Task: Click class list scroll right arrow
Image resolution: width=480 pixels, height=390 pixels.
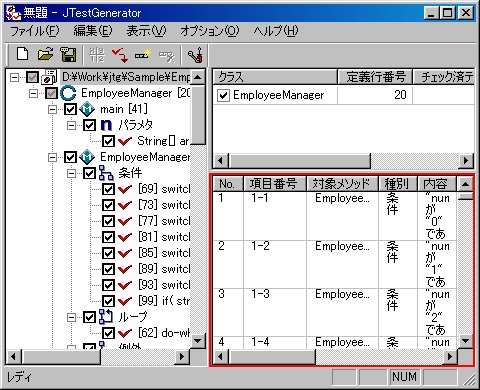Action: coord(466,161)
